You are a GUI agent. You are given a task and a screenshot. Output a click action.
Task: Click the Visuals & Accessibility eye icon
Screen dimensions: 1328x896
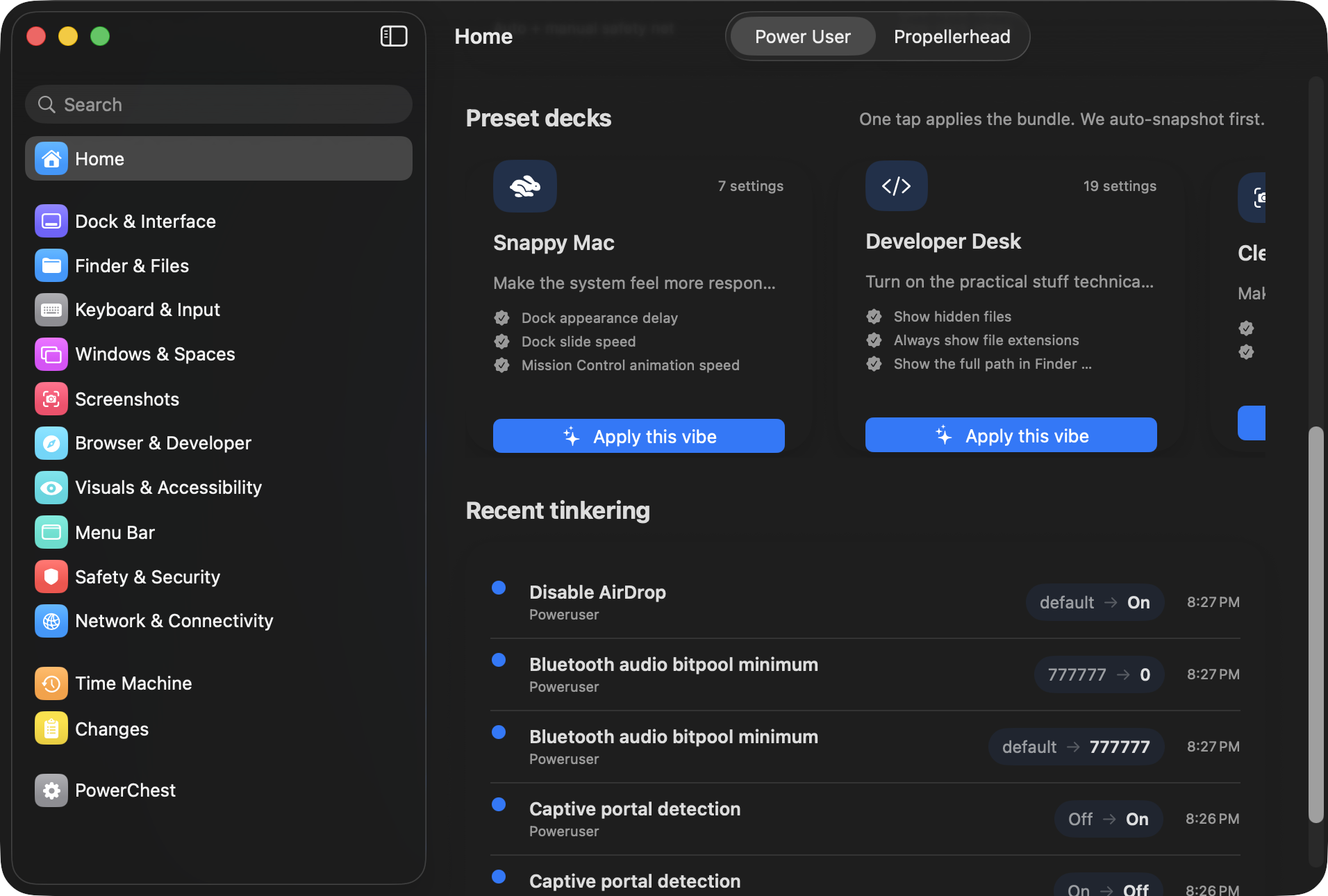click(51, 488)
